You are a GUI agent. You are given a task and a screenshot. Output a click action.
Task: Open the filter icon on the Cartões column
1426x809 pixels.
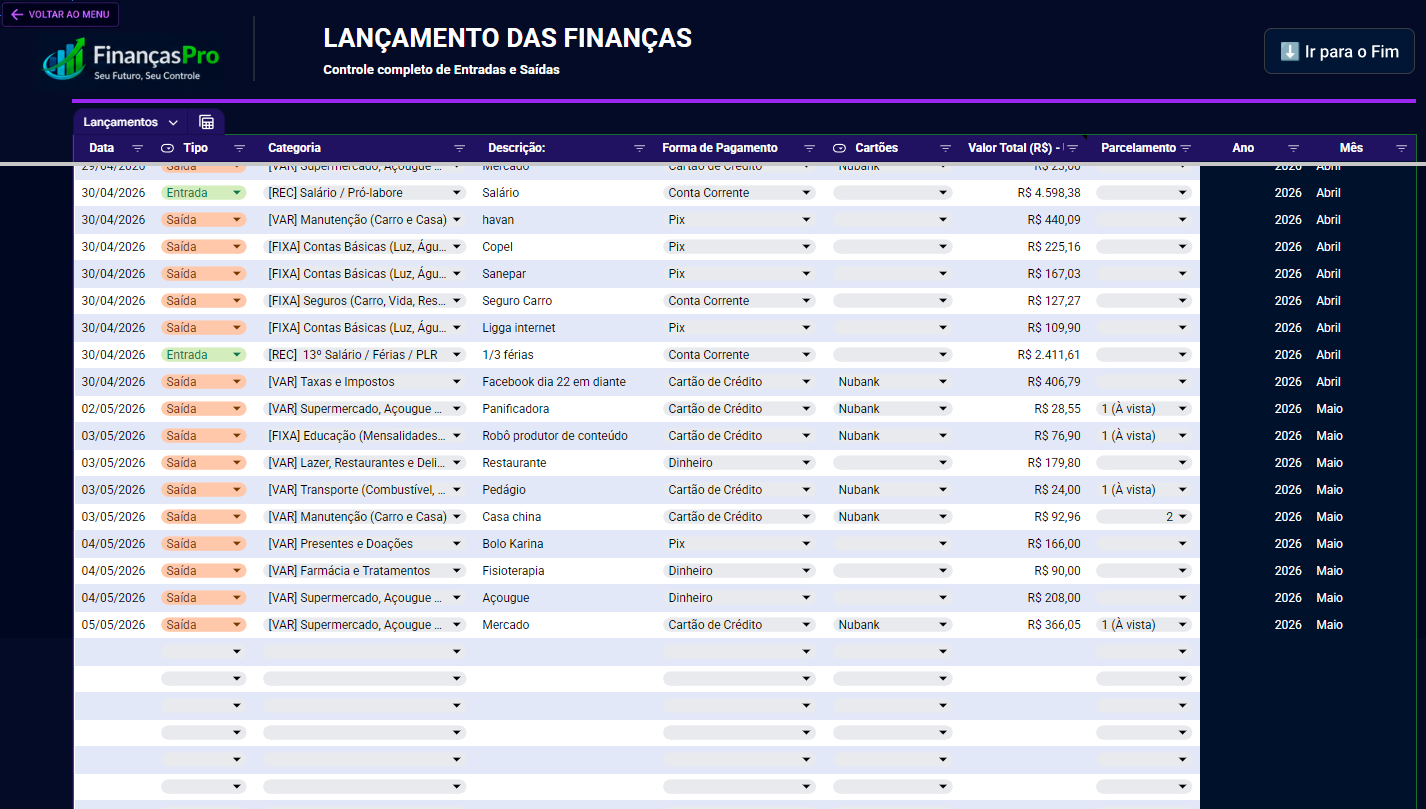[945, 148]
